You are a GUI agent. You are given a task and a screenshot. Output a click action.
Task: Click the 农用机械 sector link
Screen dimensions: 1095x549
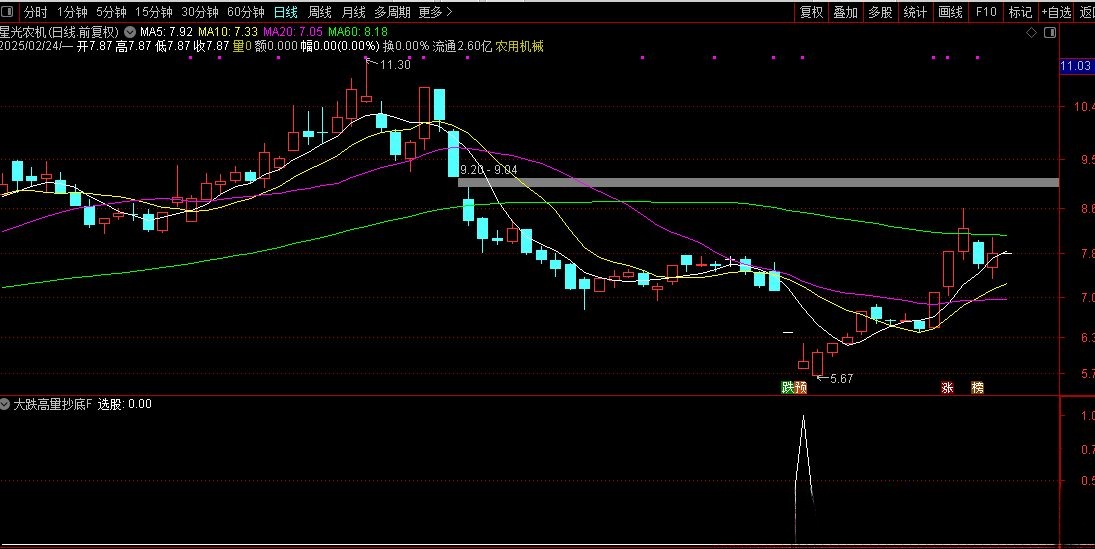pyautogui.click(x=520, y=46)
